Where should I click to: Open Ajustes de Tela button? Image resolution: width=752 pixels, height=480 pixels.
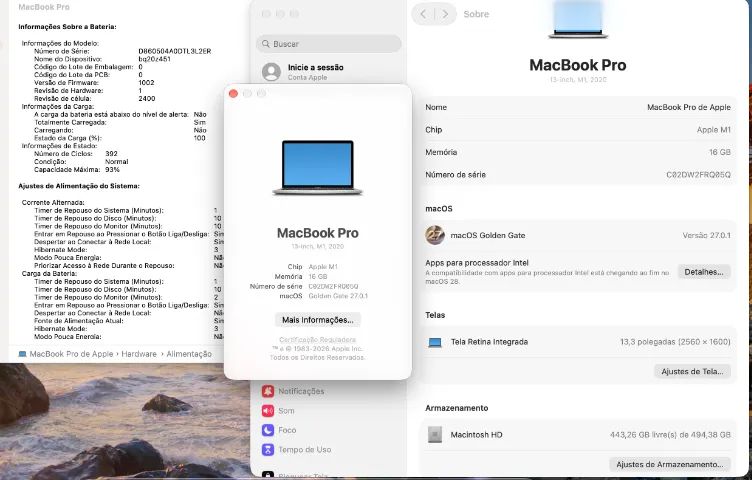(x=692, y=371)
